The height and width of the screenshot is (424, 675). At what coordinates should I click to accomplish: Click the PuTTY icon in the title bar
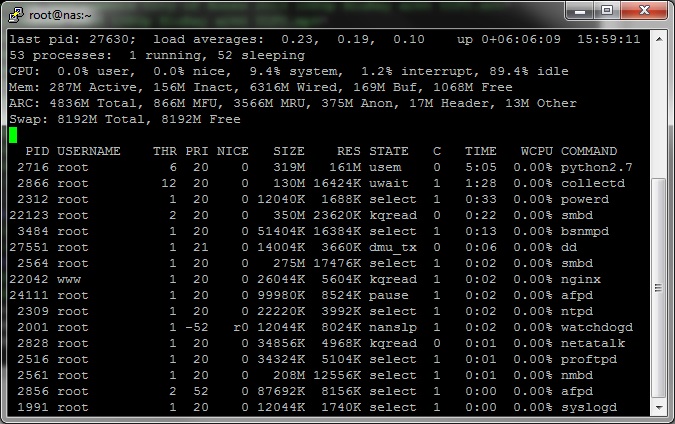tap(15, 15)
